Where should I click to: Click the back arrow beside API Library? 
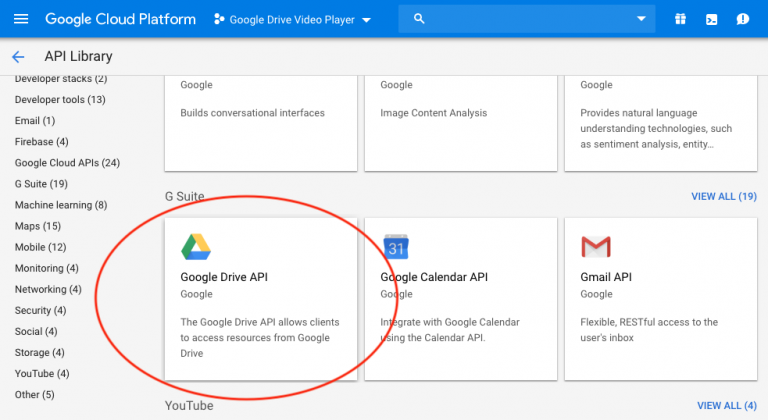(18, 57)
